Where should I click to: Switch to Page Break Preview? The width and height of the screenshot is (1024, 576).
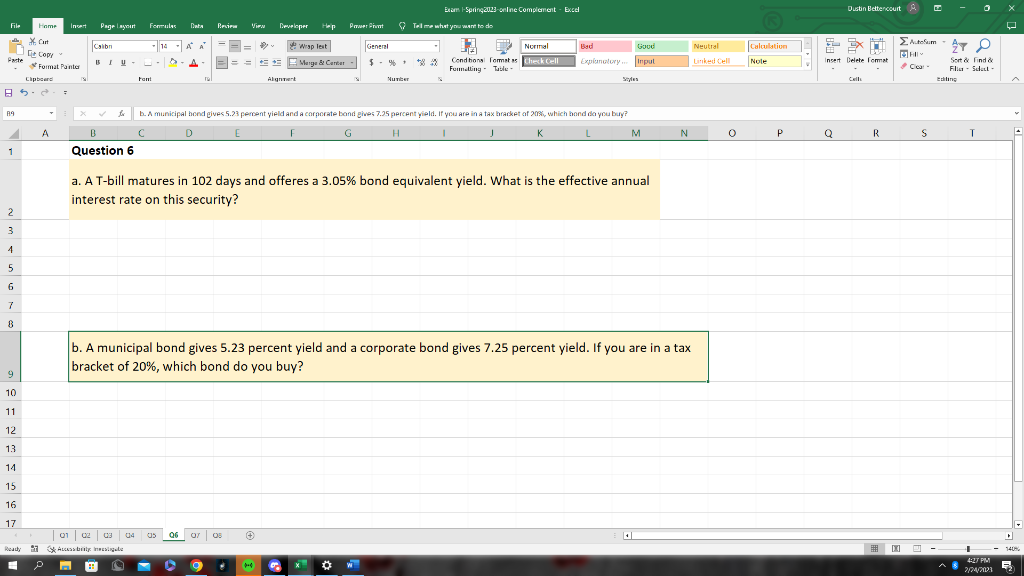pos(917,549)
